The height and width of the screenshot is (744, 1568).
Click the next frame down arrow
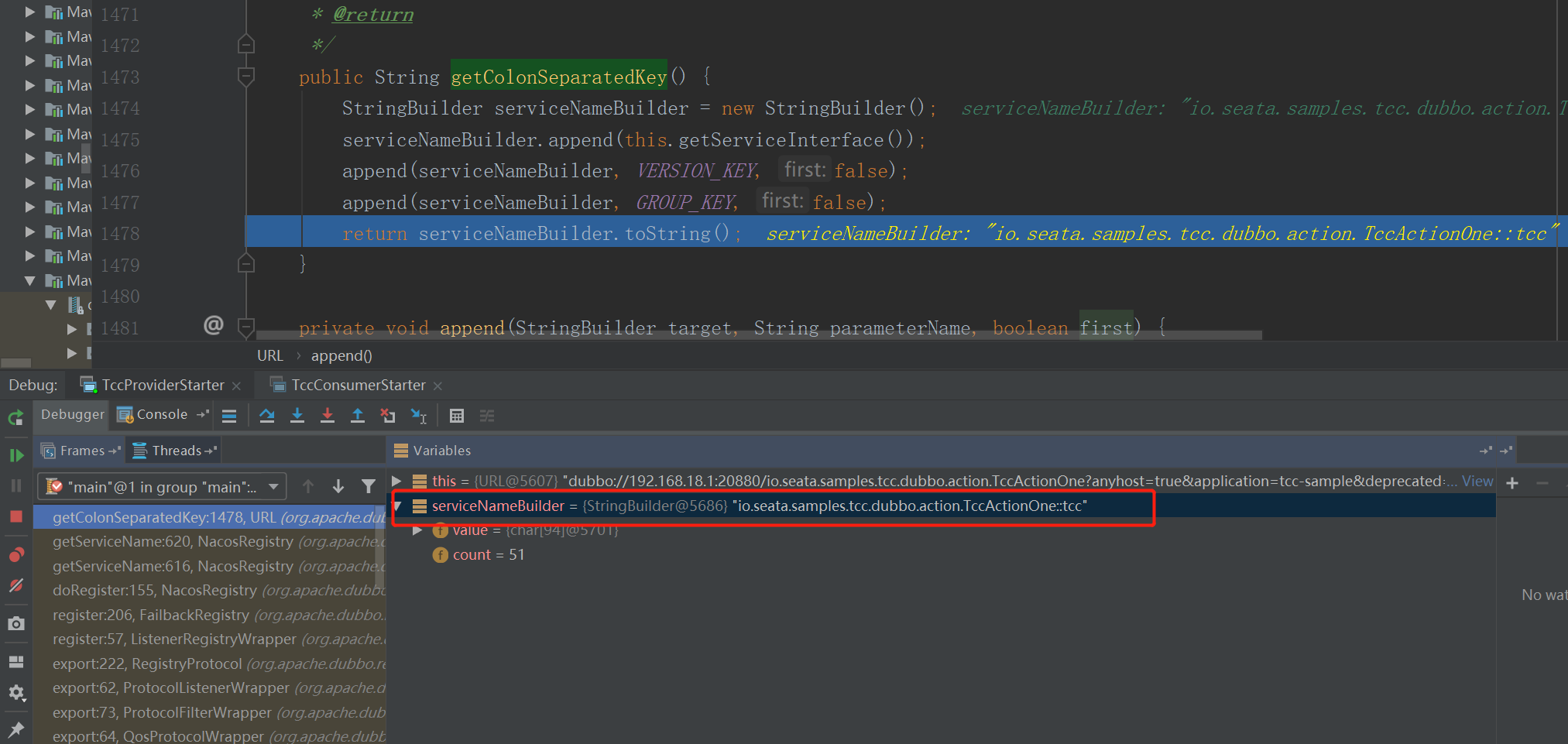pyautogui.click(x=338, y=486)
